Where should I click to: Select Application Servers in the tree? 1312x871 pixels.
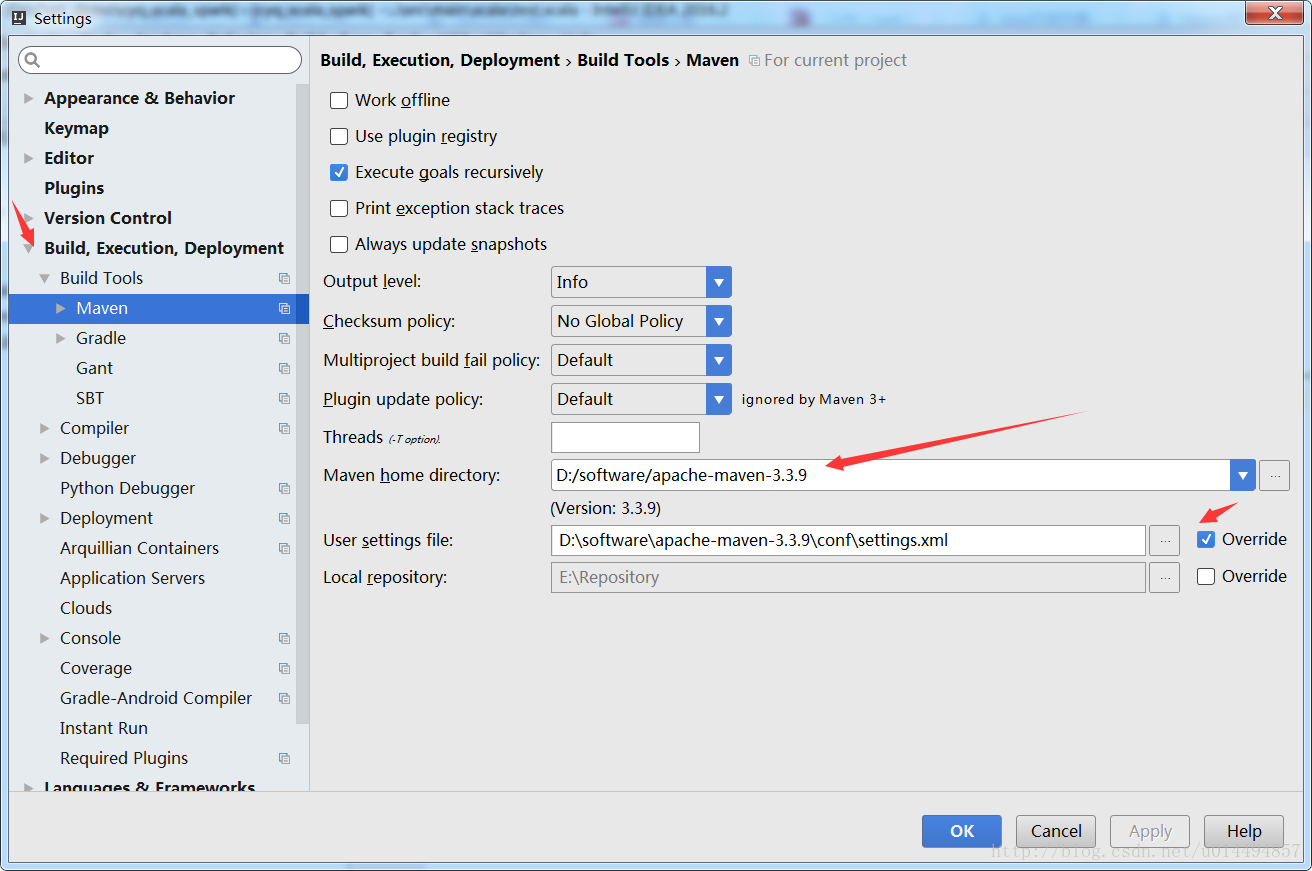click(132, 578)
